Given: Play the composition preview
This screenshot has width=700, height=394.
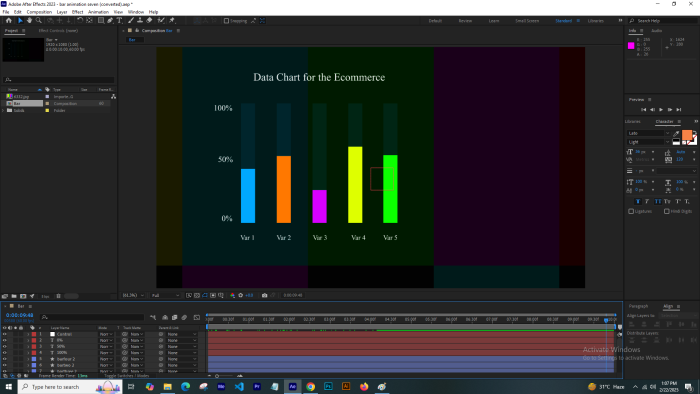Looking at the screenshot, I should pos(661,109).
